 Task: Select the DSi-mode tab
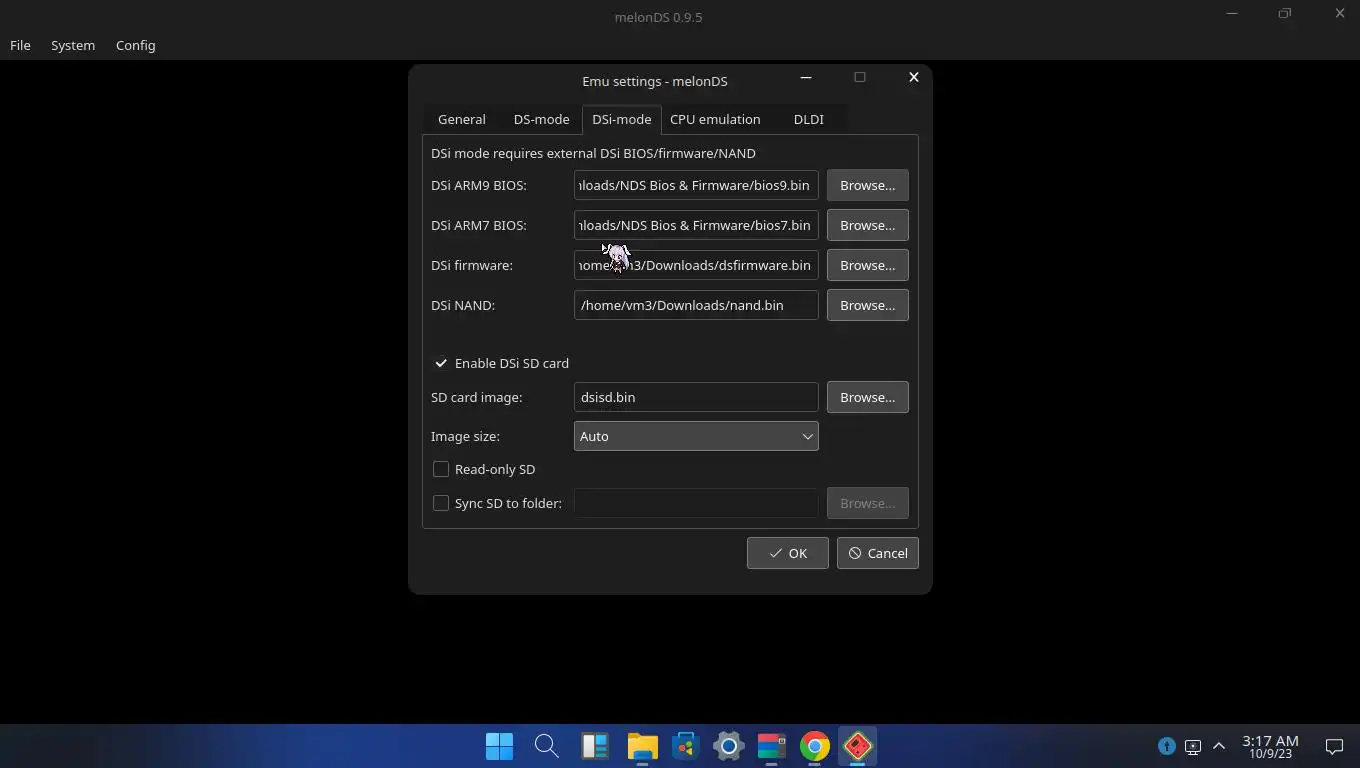point(621,119)
